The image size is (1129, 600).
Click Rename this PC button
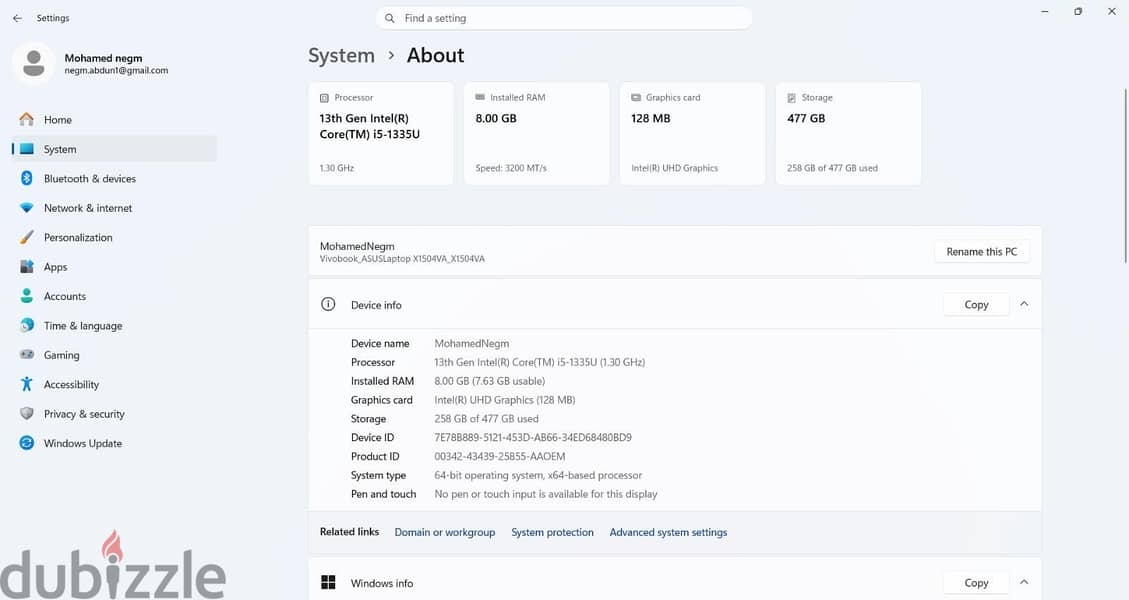(x=981, y=251)
